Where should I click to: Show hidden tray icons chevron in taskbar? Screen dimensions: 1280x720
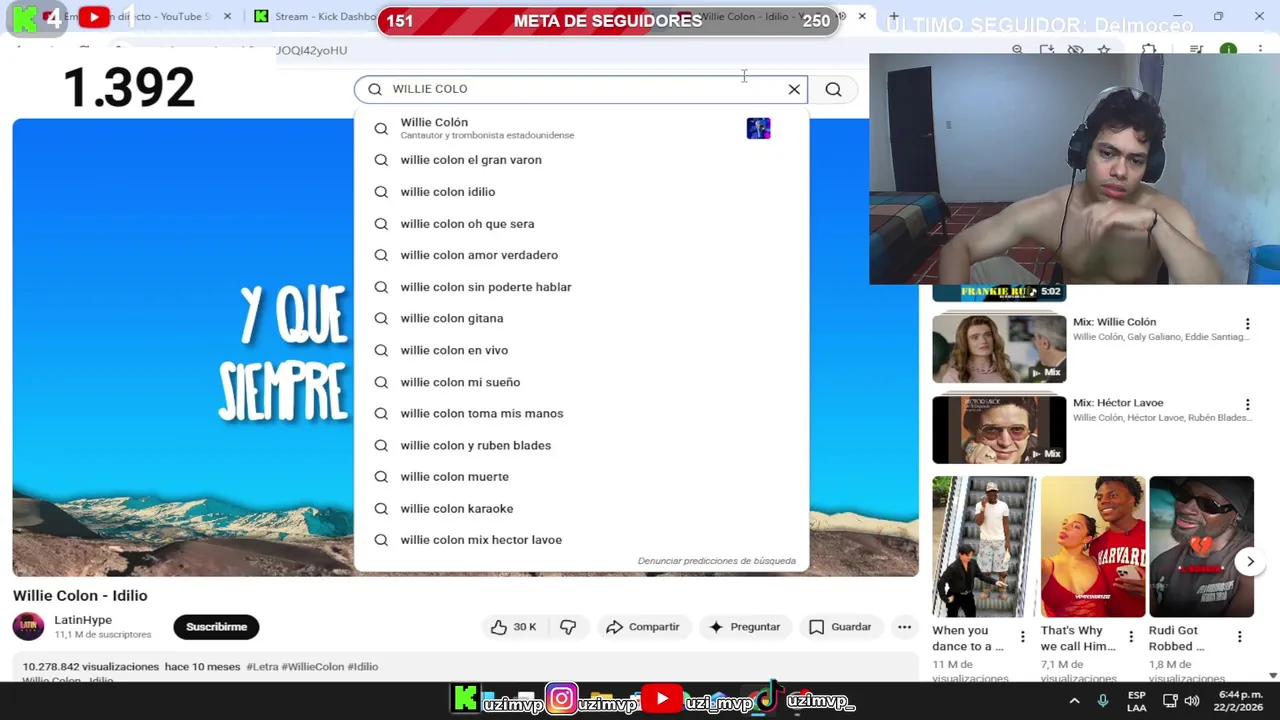point(1074,701)
